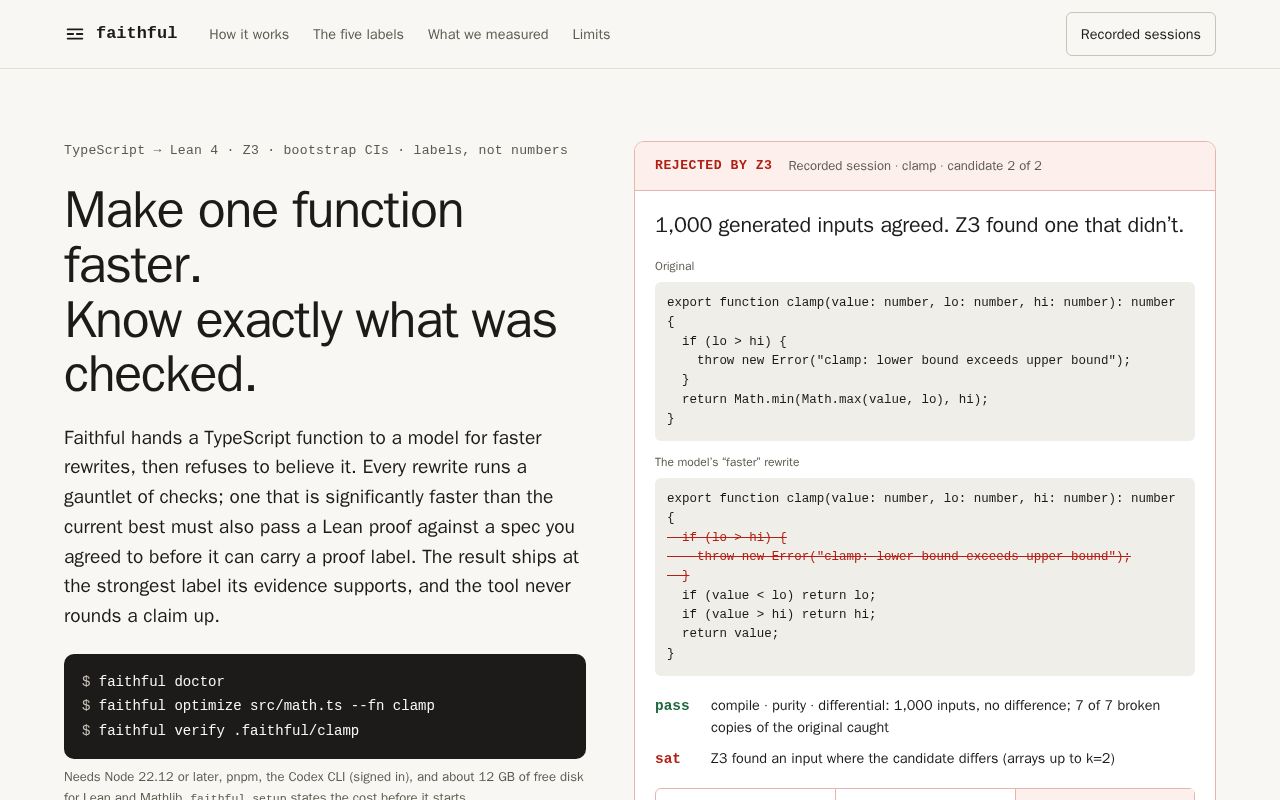Image resolution: width=1280 pixels, height=800 pixels.
Task: Select the 'faithful verify .faithful/clamp' command
Action: [229, 731]
